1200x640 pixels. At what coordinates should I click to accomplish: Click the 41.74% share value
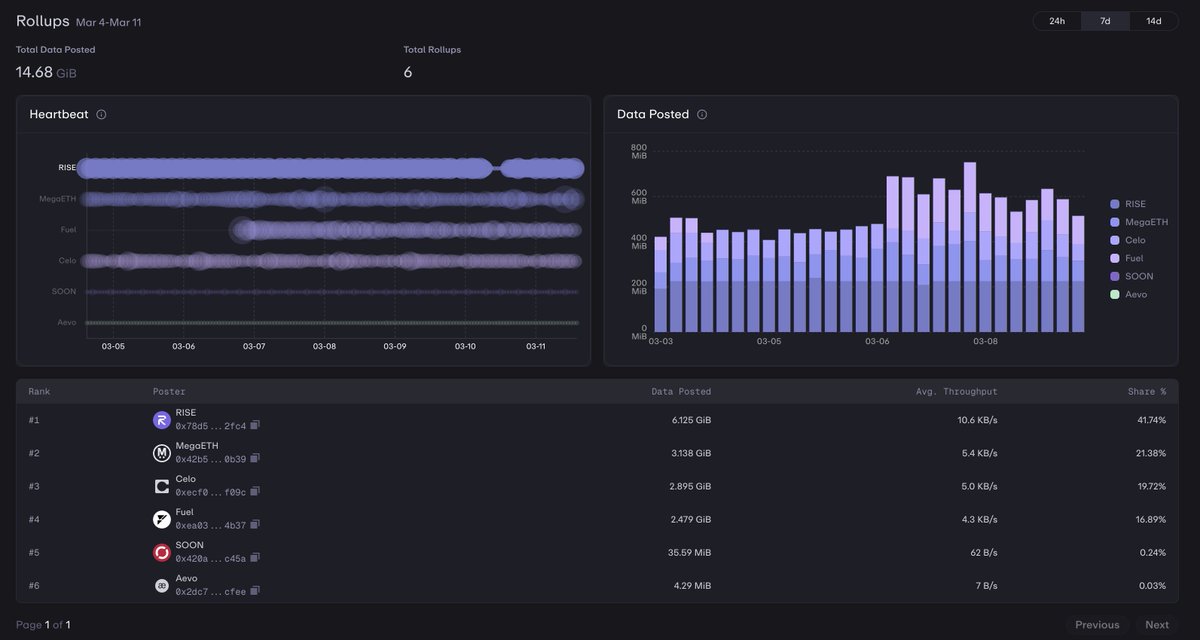(1151, 420)
